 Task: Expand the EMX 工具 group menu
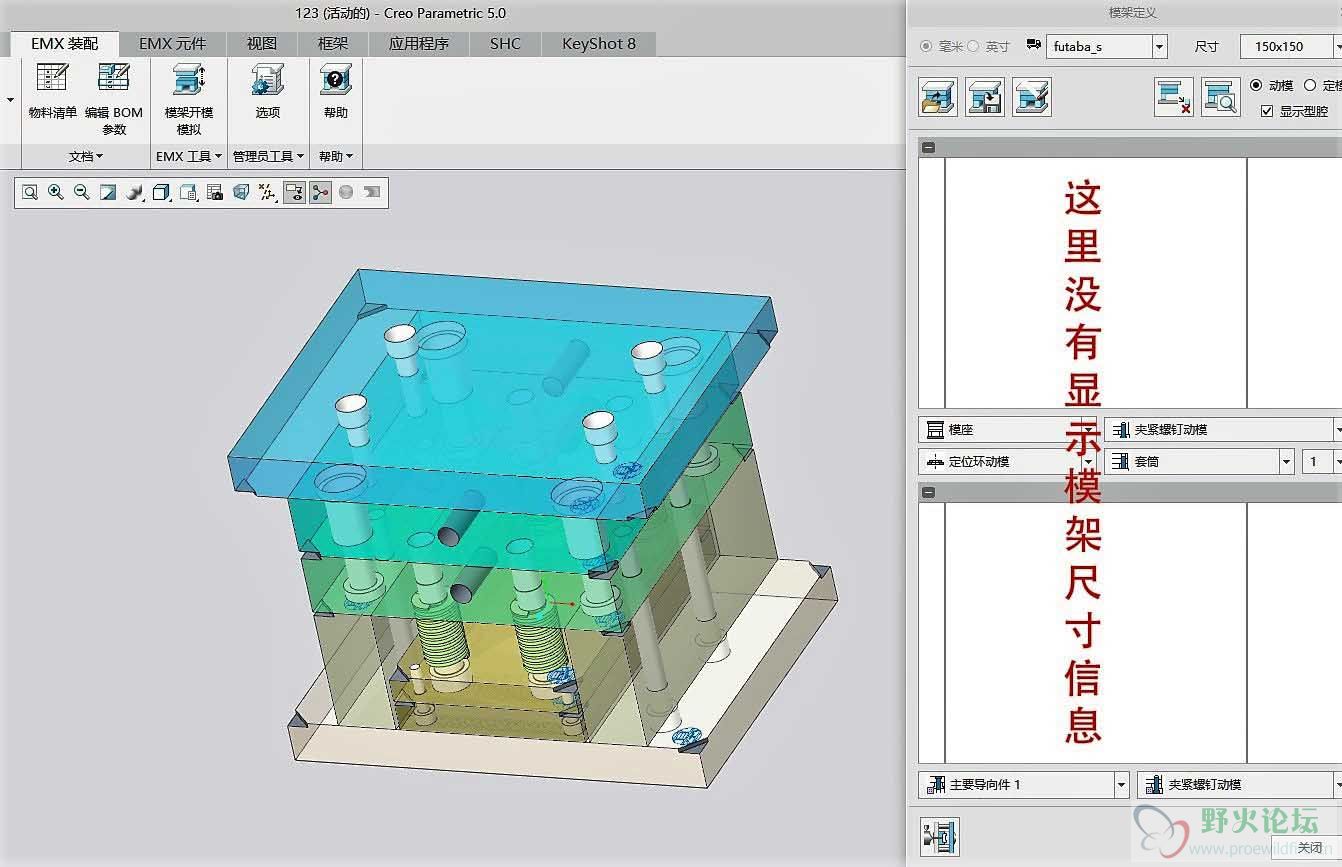(189, 156)
